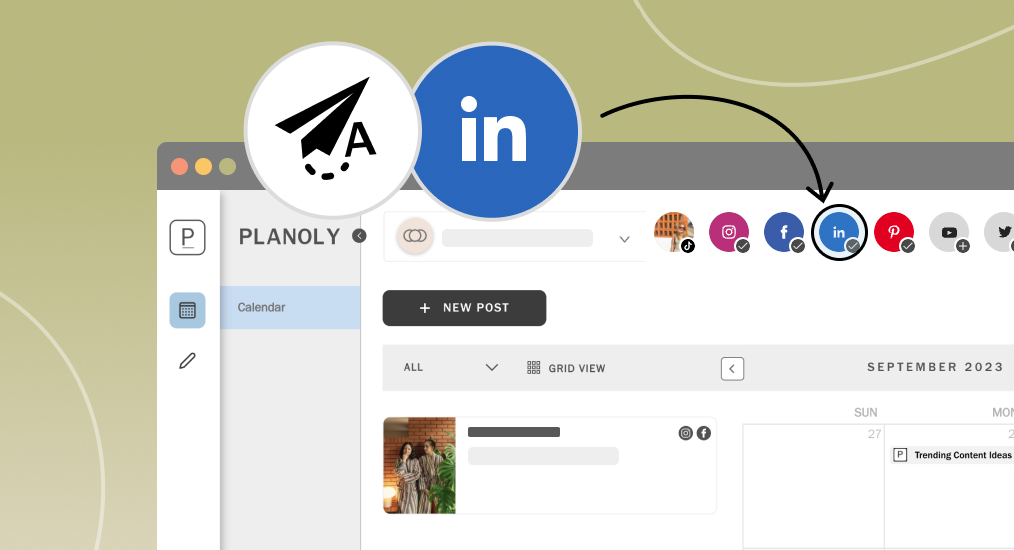Switch to Grid View
Screen dimensions: 1014x550
(566, 368)
